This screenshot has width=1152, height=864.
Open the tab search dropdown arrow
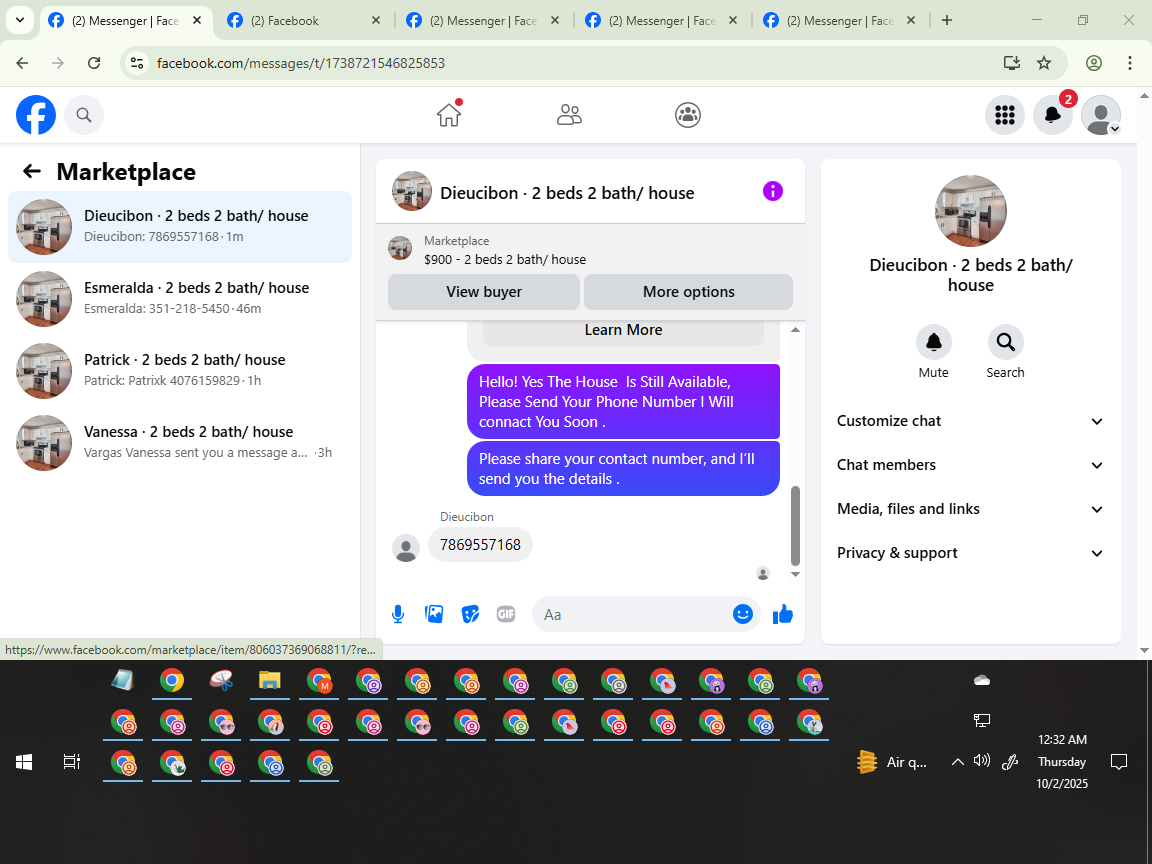[20, 21]
